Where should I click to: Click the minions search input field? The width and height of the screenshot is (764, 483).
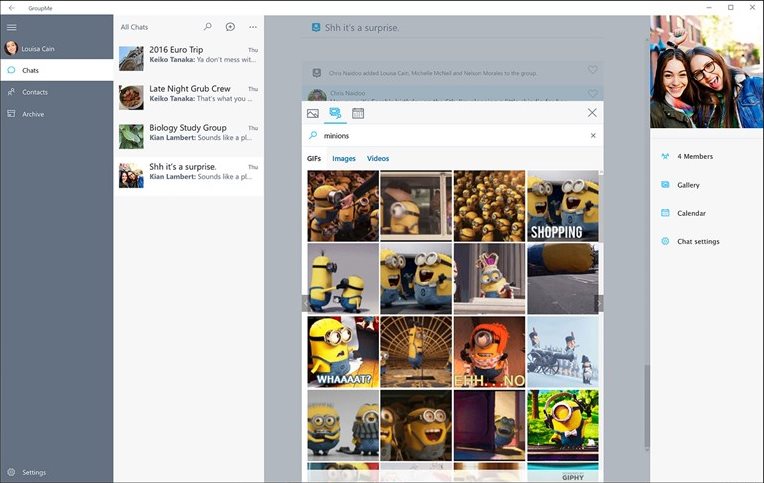coord(453,135)
